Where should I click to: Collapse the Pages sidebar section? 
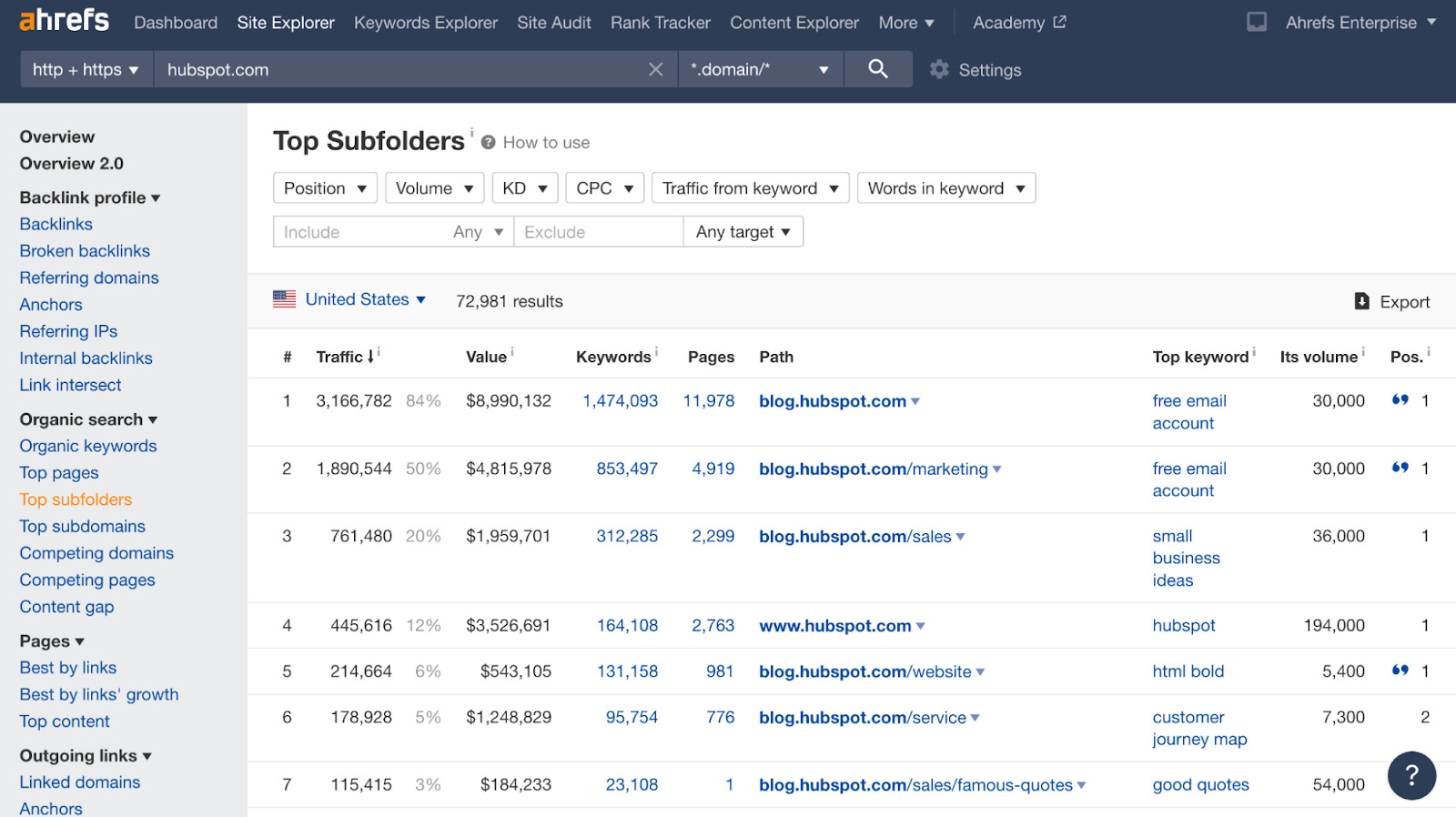tap(52, 641)
